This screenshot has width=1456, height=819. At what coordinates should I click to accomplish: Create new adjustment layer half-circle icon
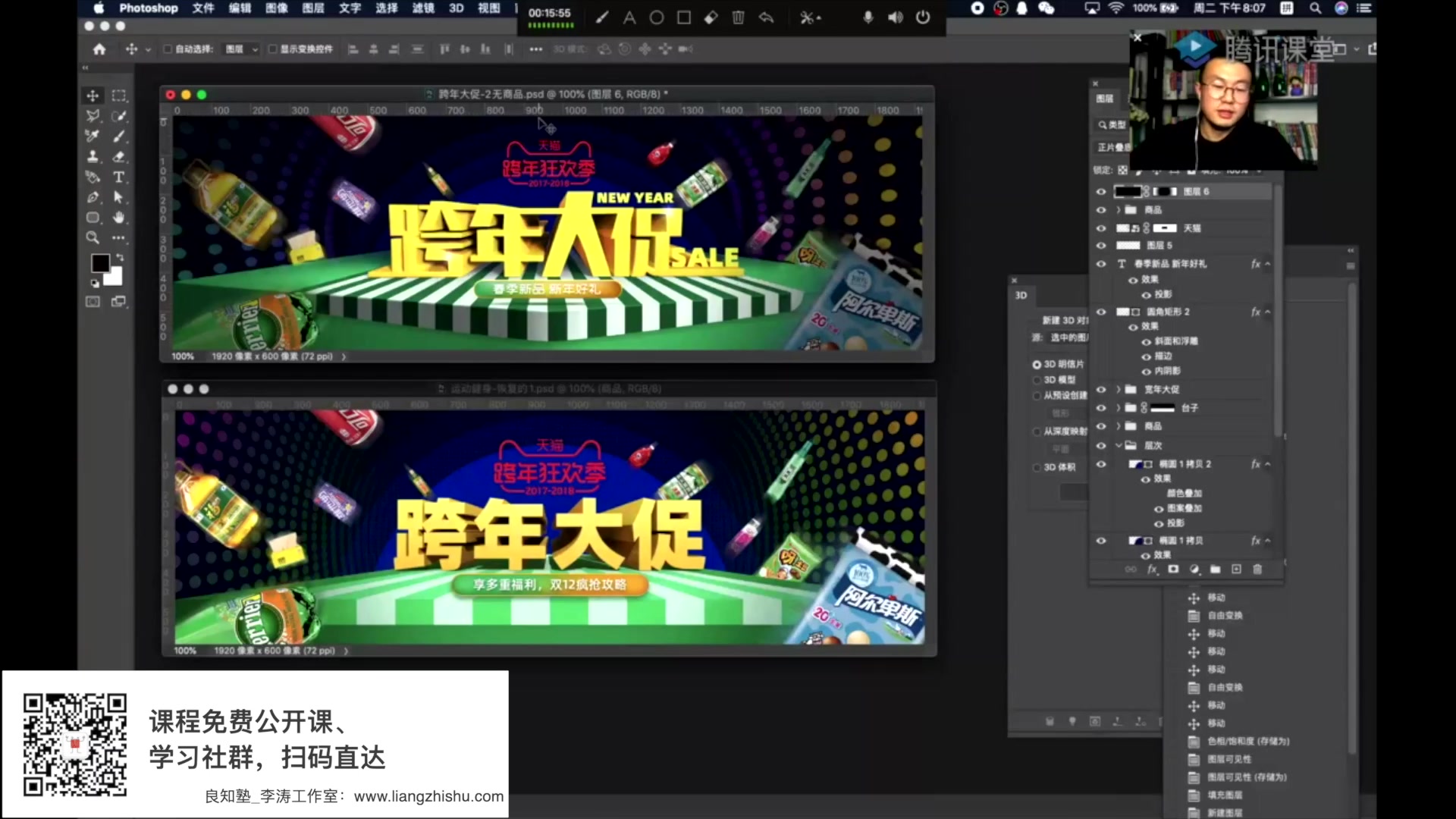(1194, 570)
